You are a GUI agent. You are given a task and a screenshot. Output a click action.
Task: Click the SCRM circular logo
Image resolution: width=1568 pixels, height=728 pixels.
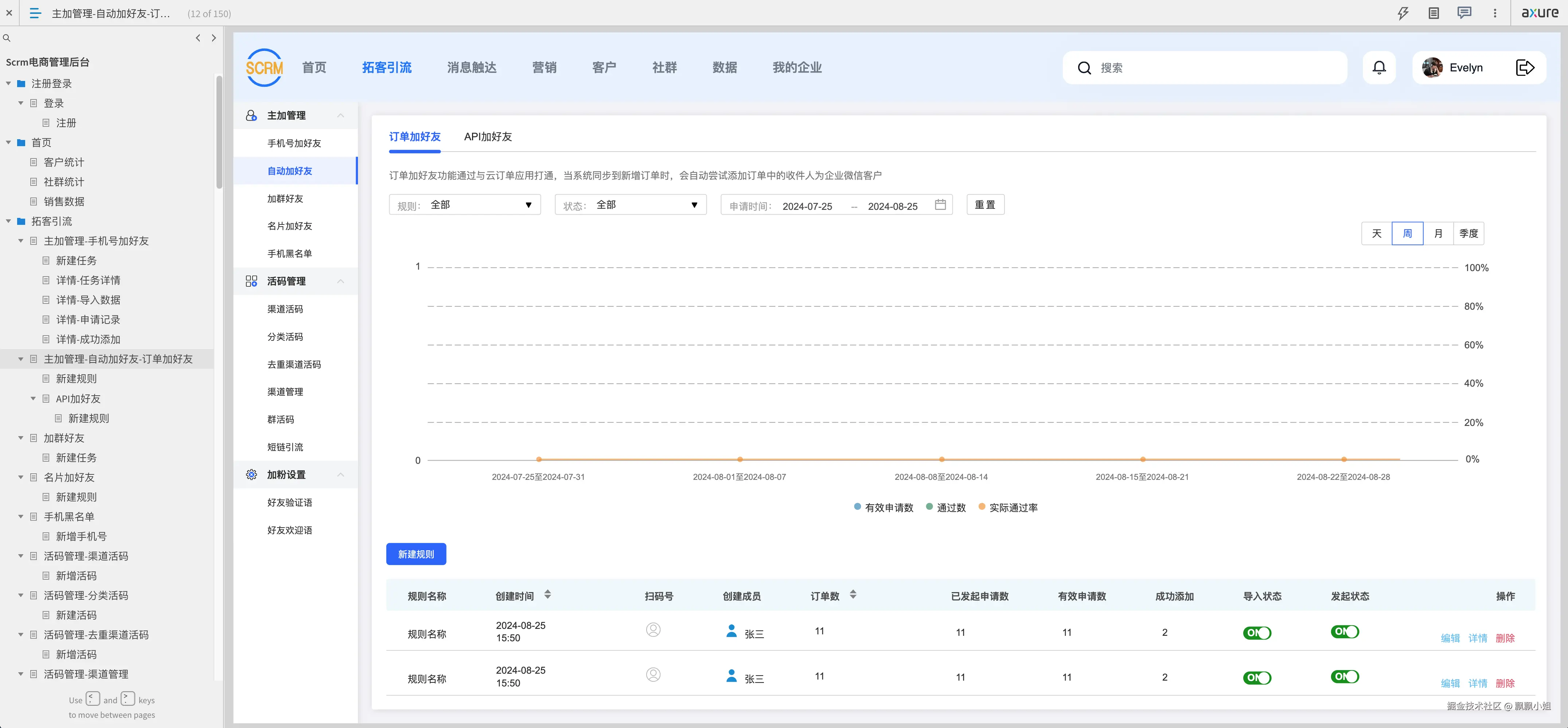264,67
